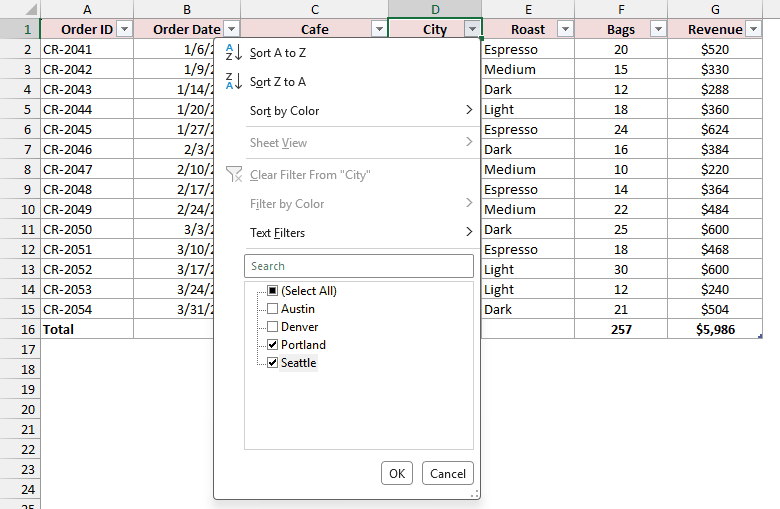This screenshot has width=780, height=509.
Task: Click the select-all triangle at sheet corner
Action: [31, 9]
